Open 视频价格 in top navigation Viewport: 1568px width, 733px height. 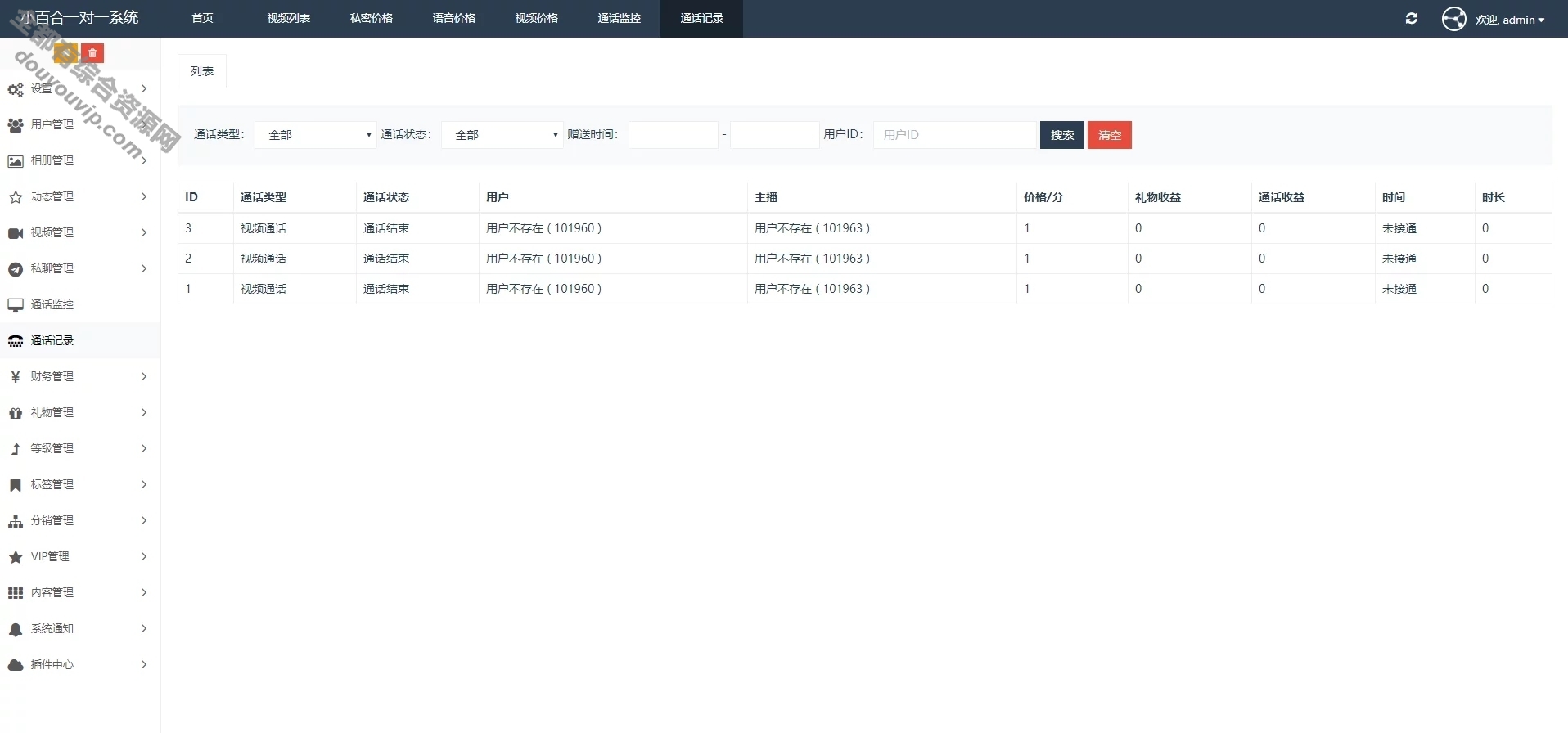pos(537,18)
